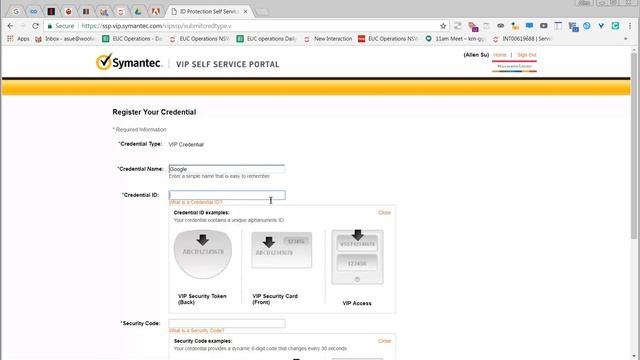Click the Sign Out link
Viewport: 640px width, 360px height.
(527, 55)
